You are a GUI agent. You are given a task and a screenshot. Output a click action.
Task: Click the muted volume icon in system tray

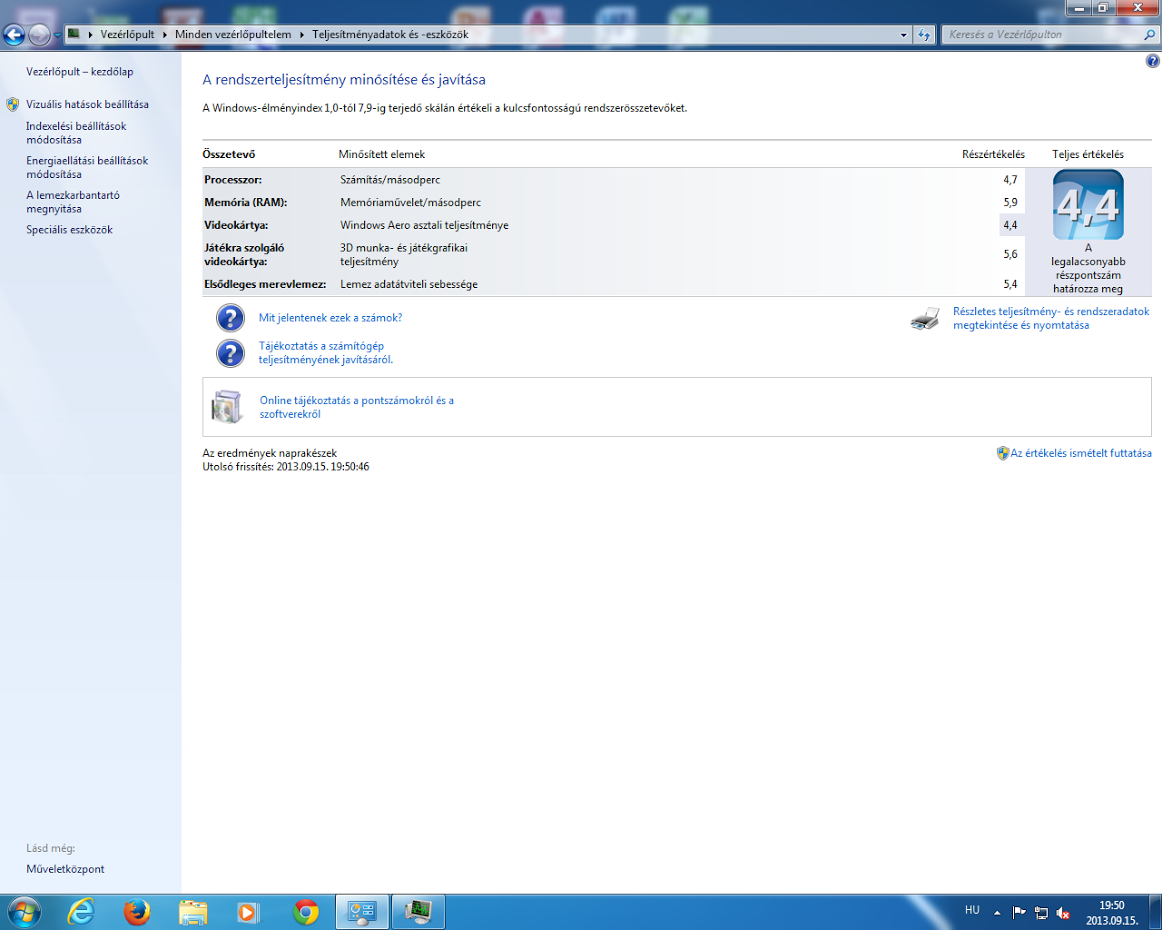point(1063,913)
